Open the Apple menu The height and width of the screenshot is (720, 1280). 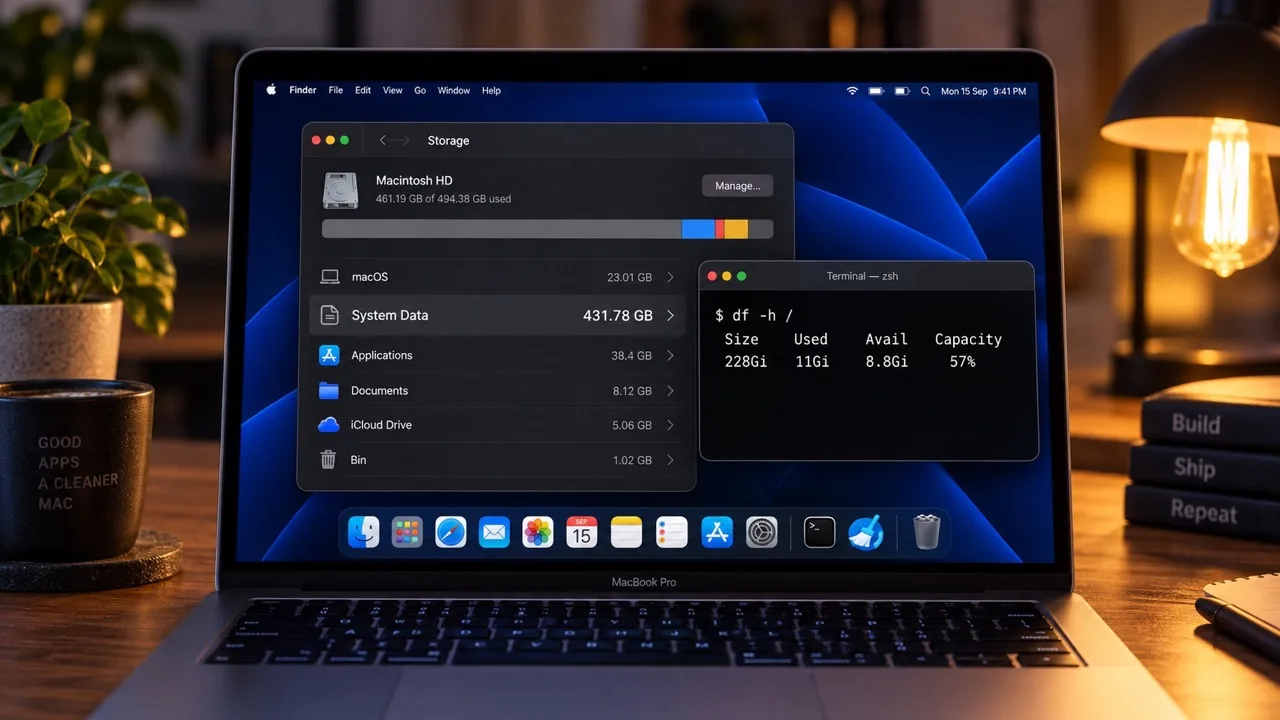point(271,90)
